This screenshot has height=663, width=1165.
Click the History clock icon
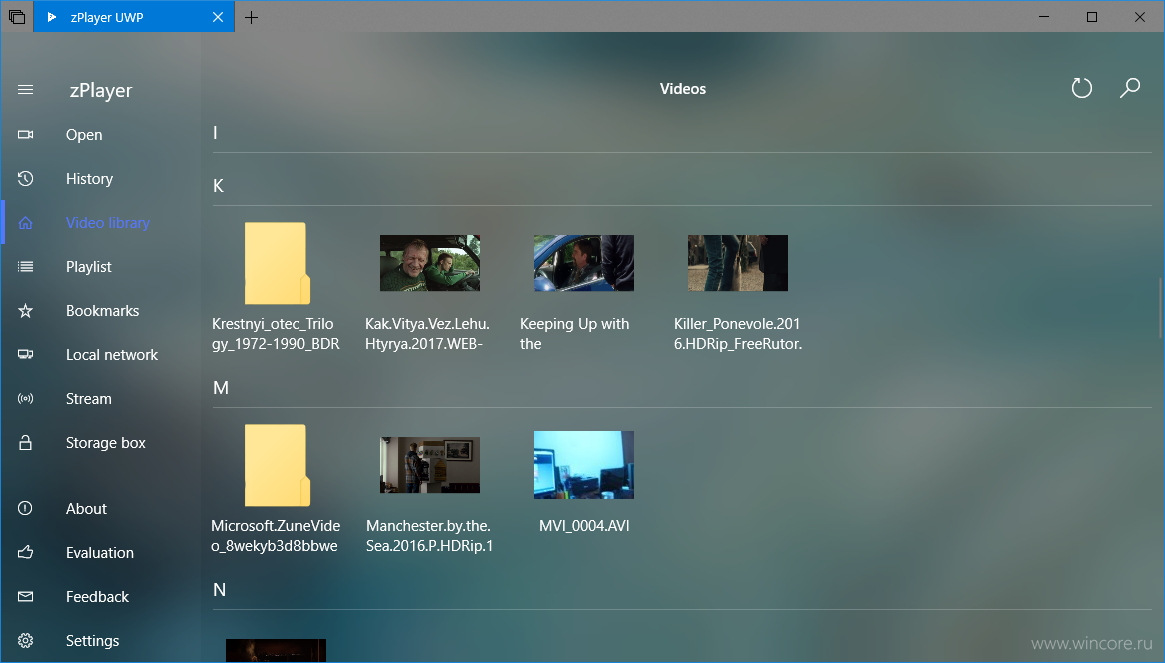point(25,178)
